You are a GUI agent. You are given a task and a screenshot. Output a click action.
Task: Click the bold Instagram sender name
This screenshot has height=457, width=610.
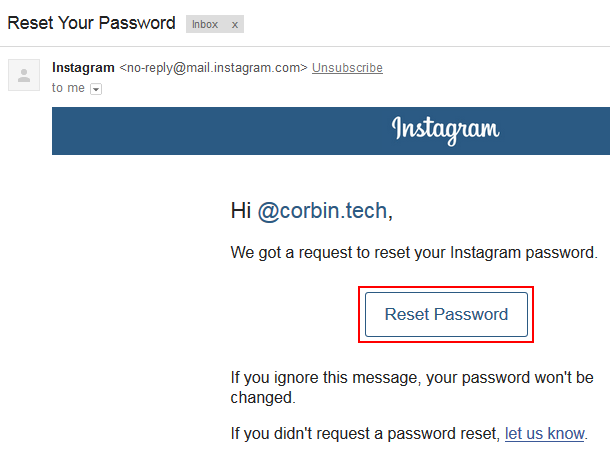click(83, 67)
